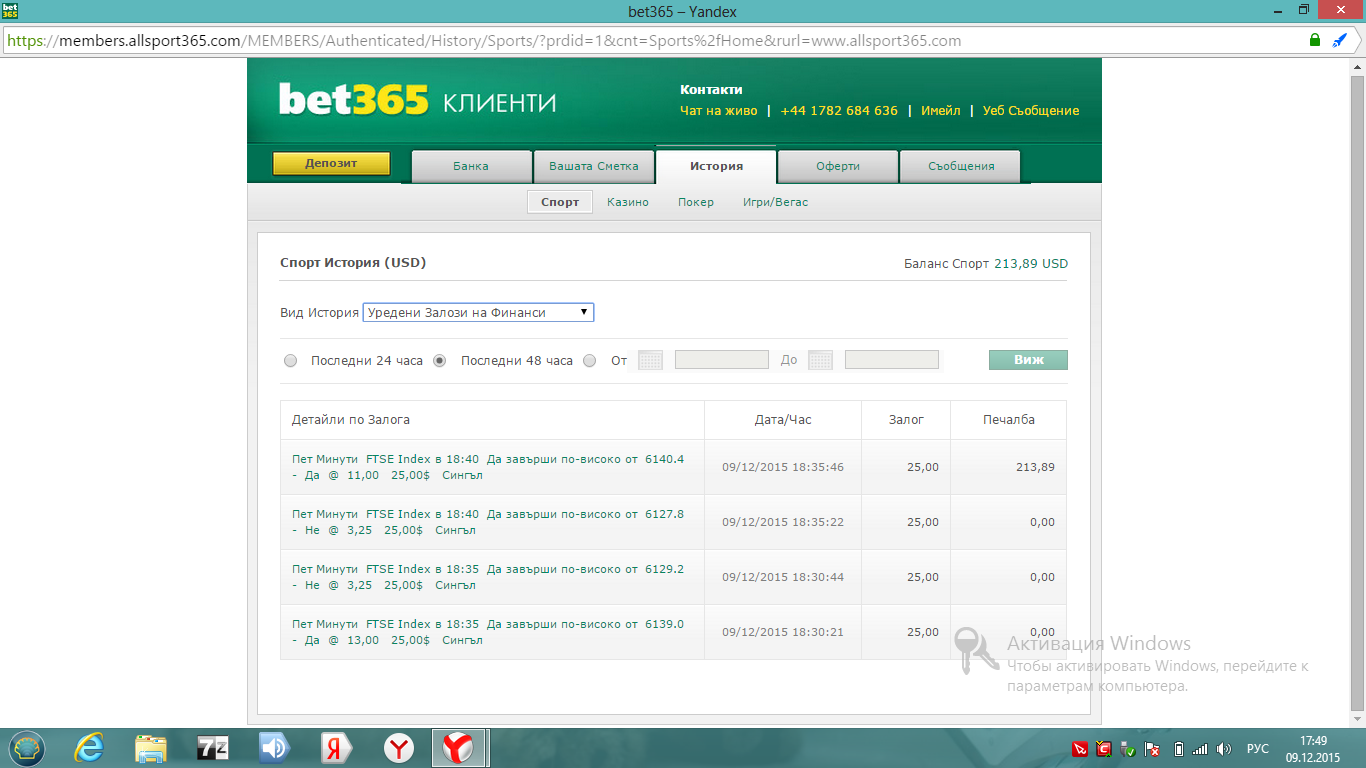Open the bet with threshold 6129.2
The image size is (1366, 768).
(x=488, y=577)
